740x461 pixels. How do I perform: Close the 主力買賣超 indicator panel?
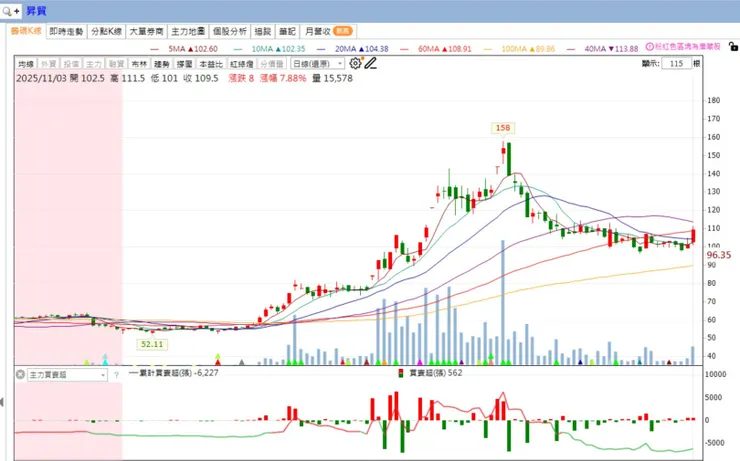[20, 375]
